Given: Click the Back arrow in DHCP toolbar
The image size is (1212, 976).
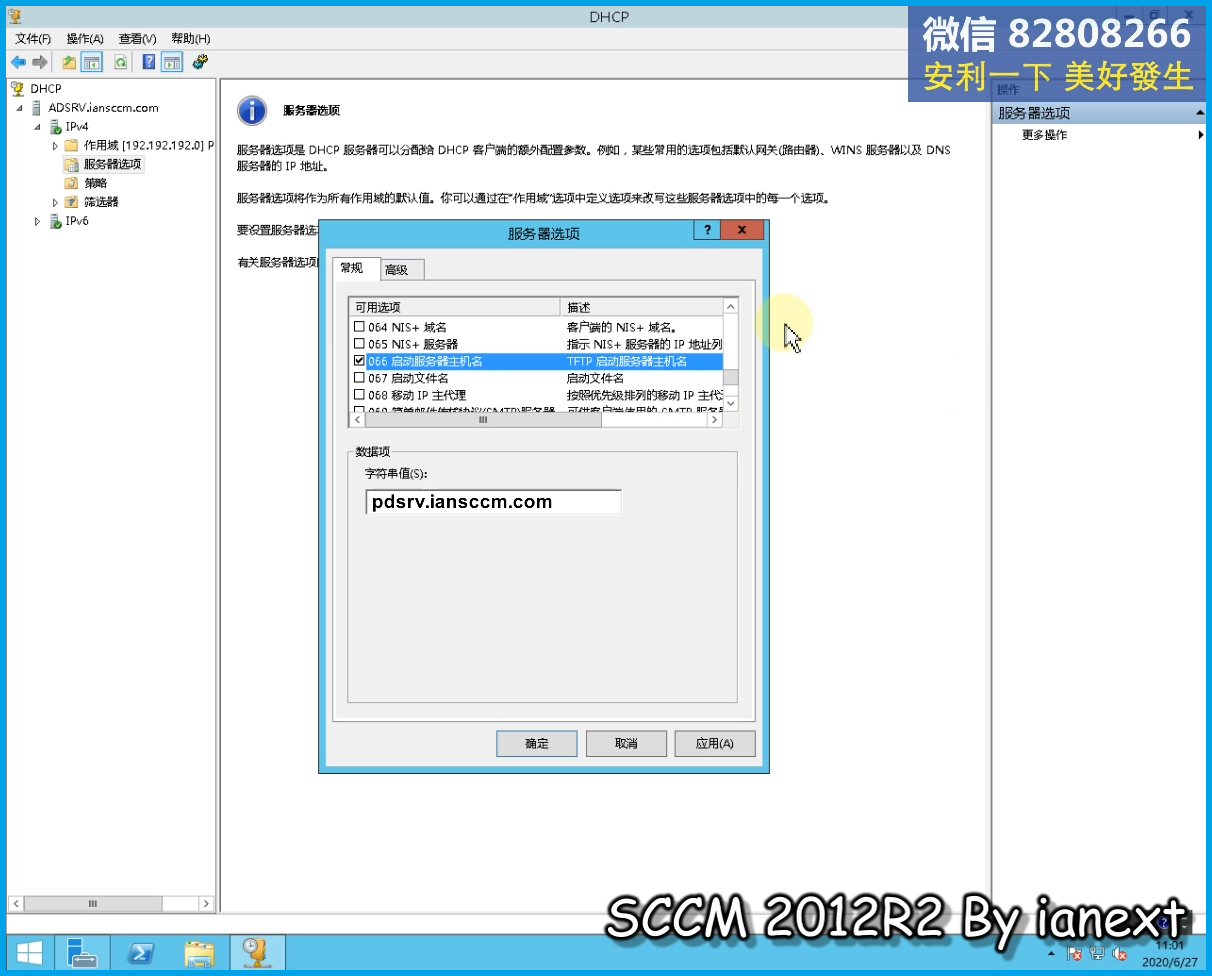Looking at the screenshot, I should (18, 62).
